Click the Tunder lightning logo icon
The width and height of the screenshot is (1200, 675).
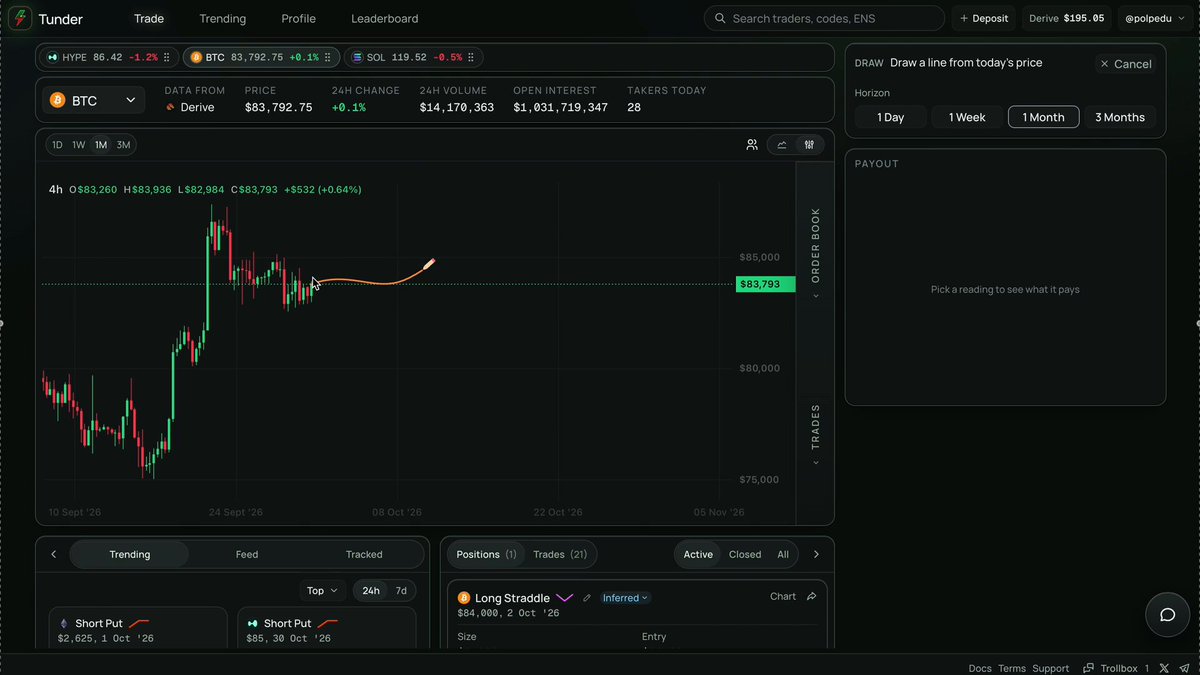pyautogui.click(x=20, y=19)
